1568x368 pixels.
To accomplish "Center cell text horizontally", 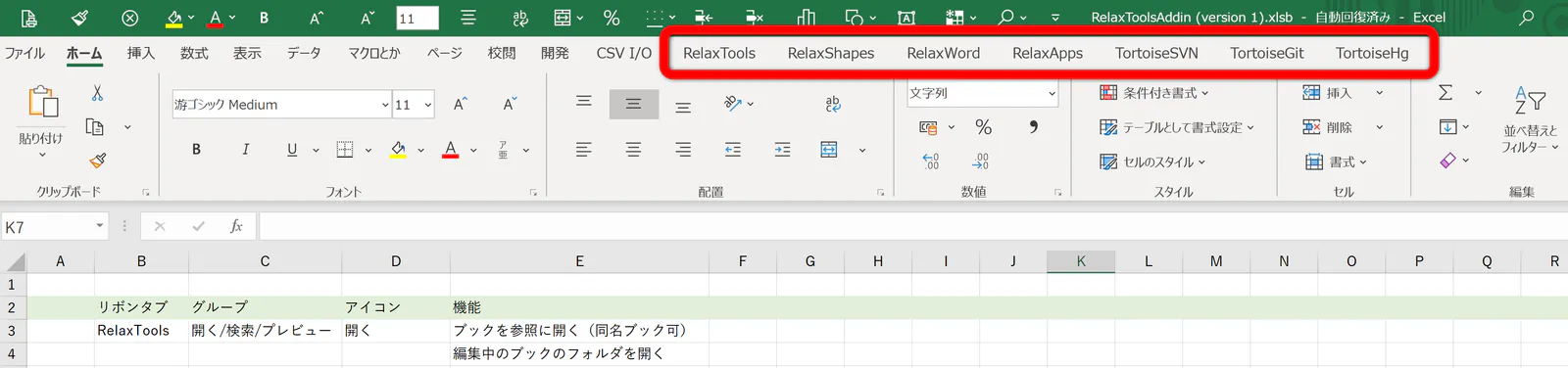I will click(634, 150).
